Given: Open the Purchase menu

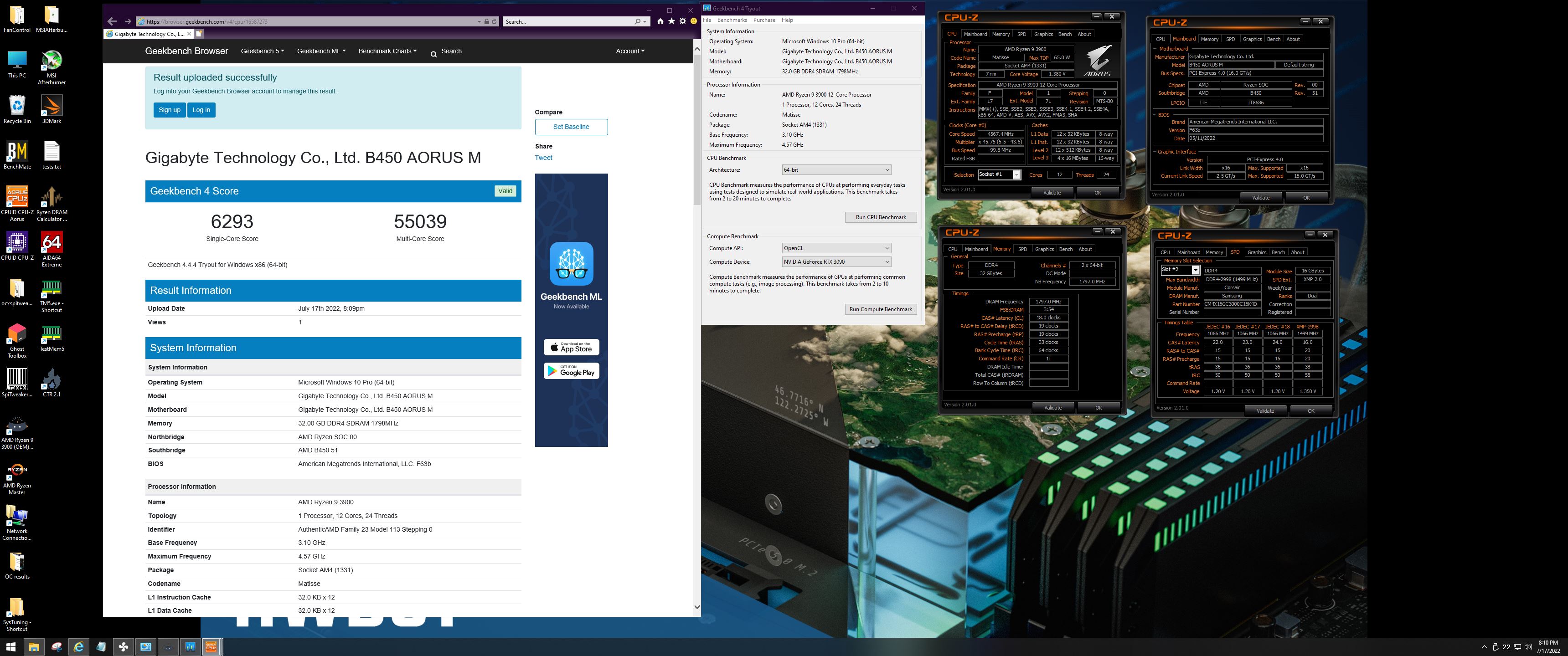Looking at the screenshot, I should (x=764, y=20).
